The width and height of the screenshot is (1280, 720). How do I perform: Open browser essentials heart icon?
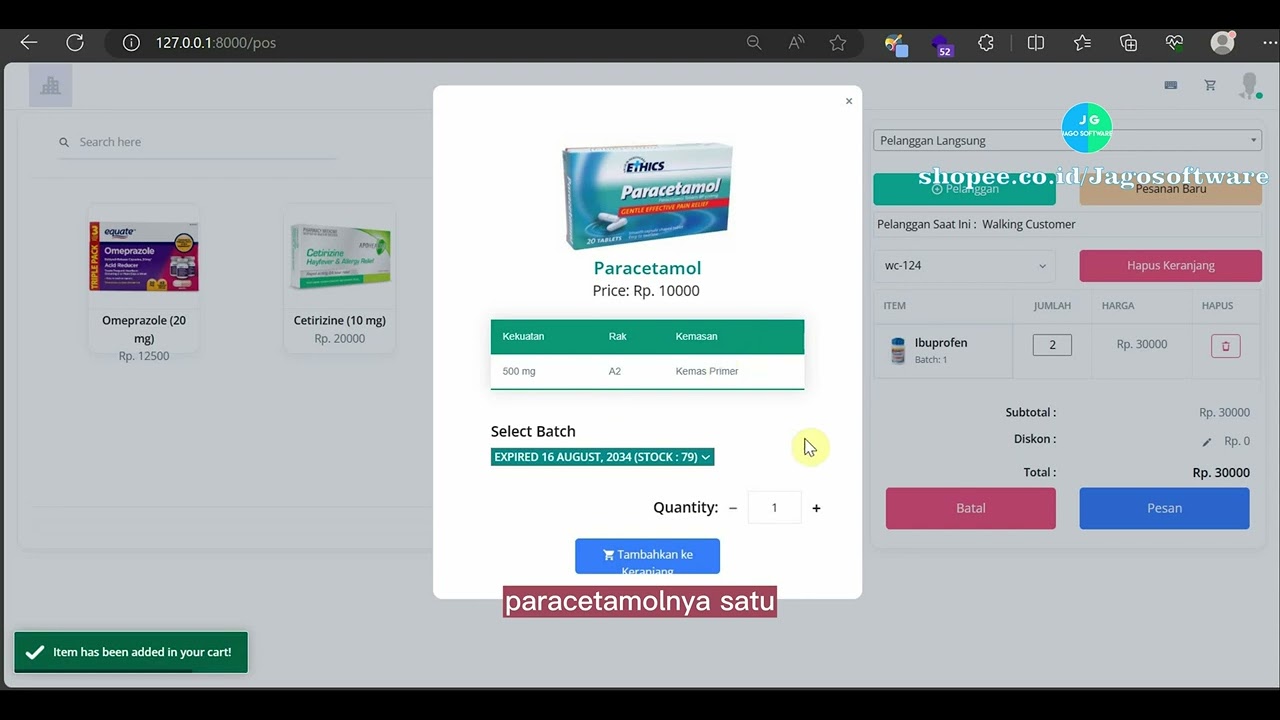[x=1174, y=42]
